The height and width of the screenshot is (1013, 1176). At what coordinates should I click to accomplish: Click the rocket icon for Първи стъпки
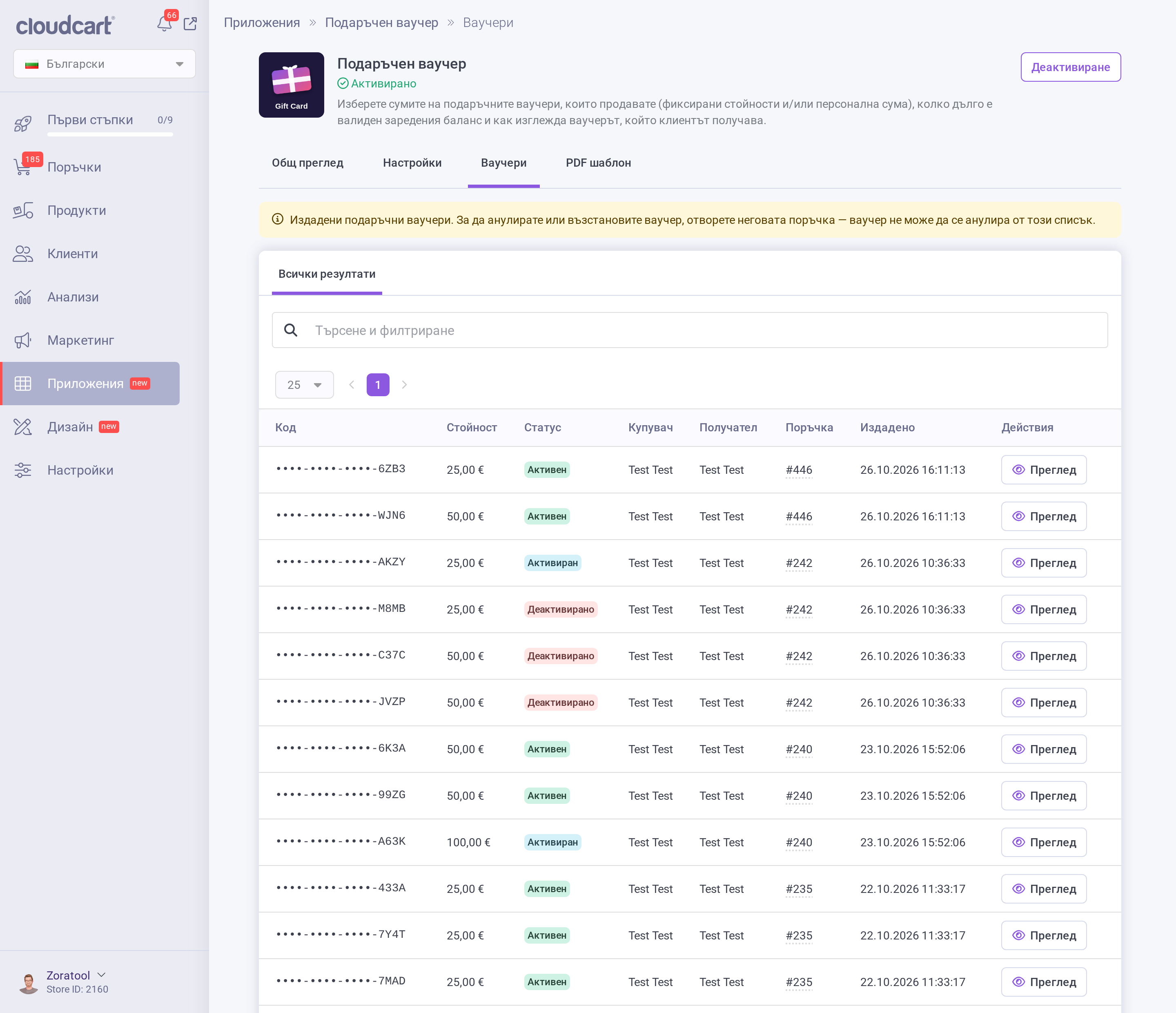pyautogui.click(x=23, y=123)
